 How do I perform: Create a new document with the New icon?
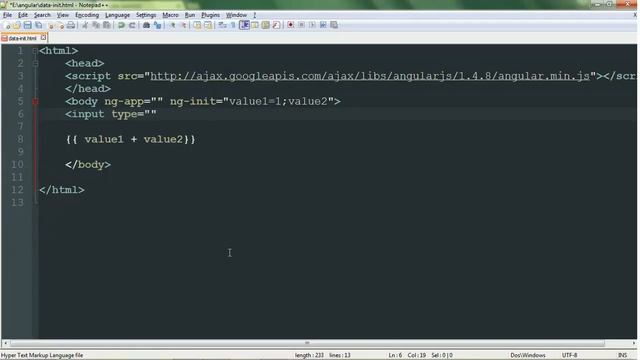(x=7, y=25)
